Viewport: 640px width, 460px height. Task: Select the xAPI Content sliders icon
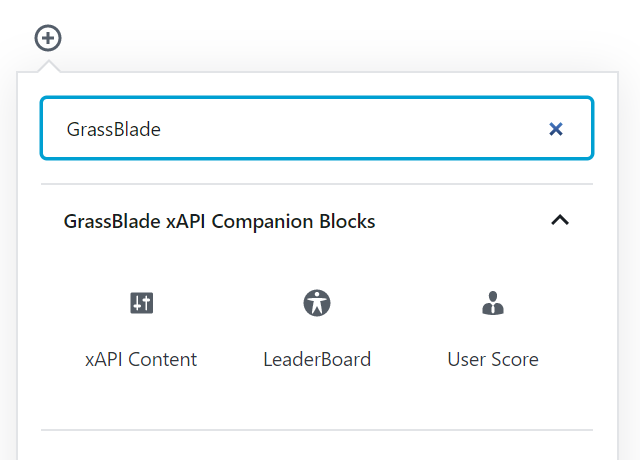(142, 303)
